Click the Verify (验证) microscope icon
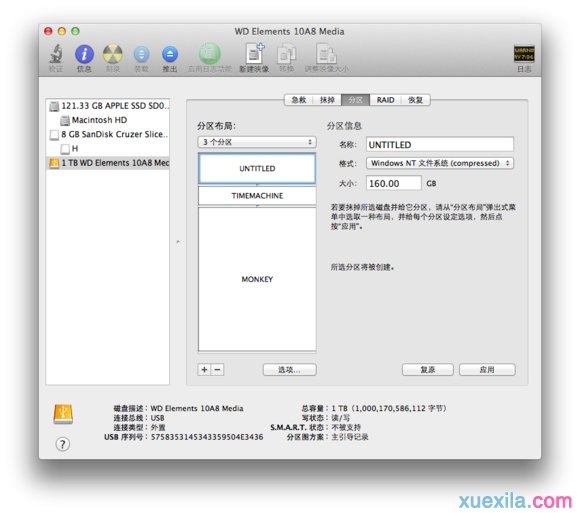Viewport: 580px width, 513px height. (56, 54)
